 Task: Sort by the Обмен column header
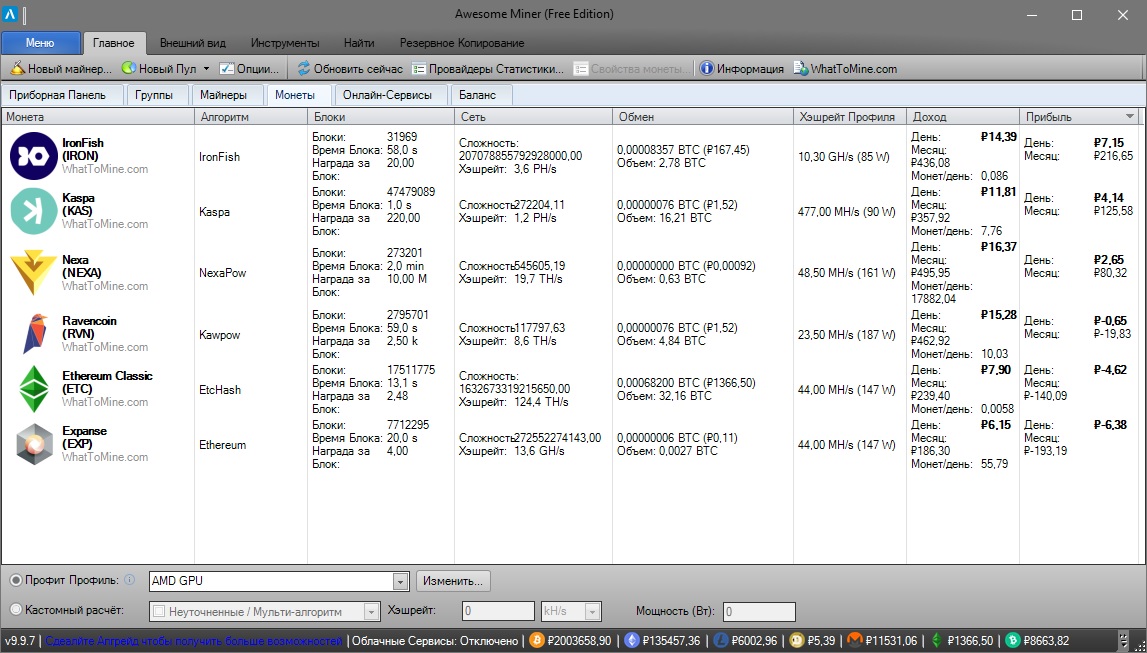point(703,116)
